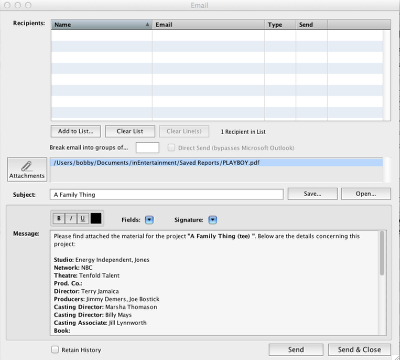Click Casting Director: Marsha Thomason line
This screenshot has height=360, width=400.
pyautogui.click(x=105, y=307)
